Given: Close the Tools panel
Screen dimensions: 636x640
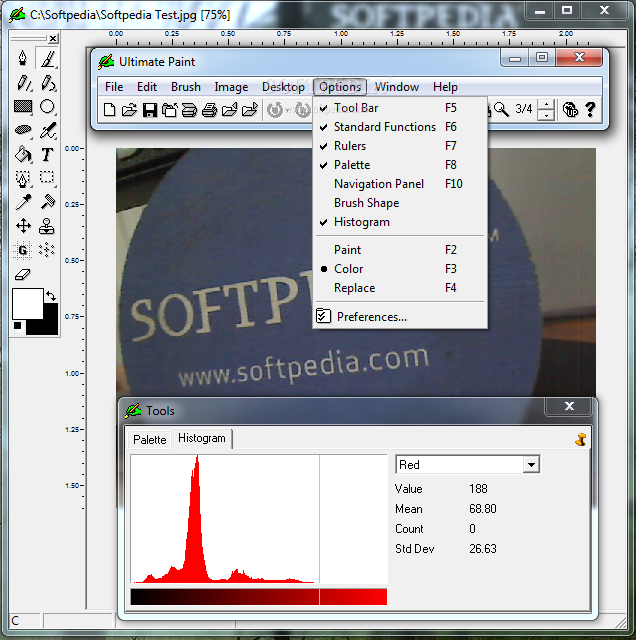Looking at the screenshot, I should coord(569,406).
